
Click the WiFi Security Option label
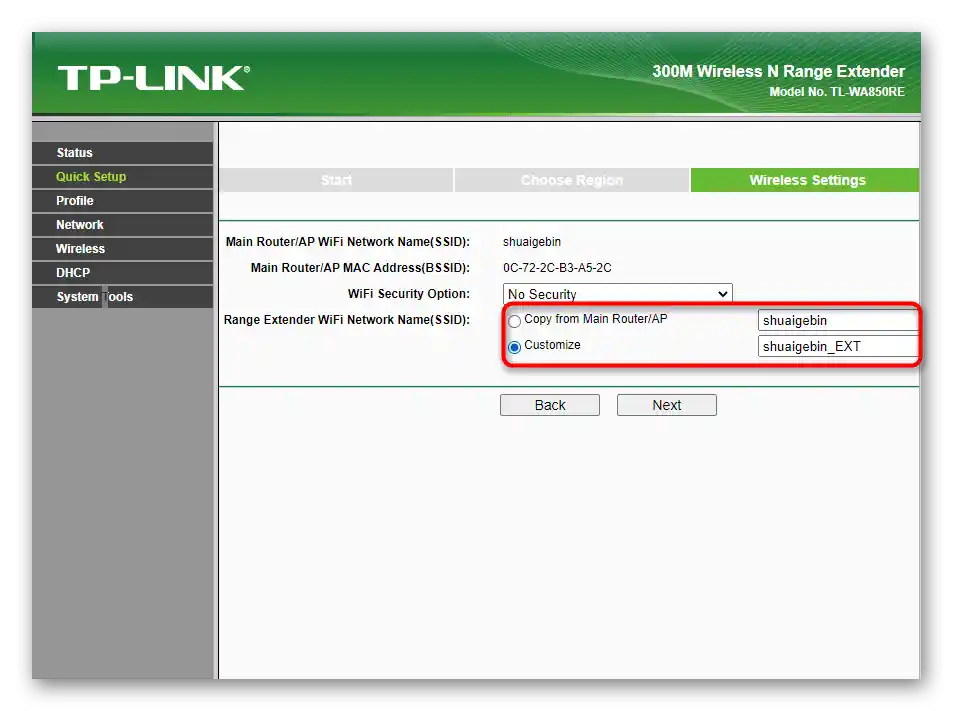408,294
